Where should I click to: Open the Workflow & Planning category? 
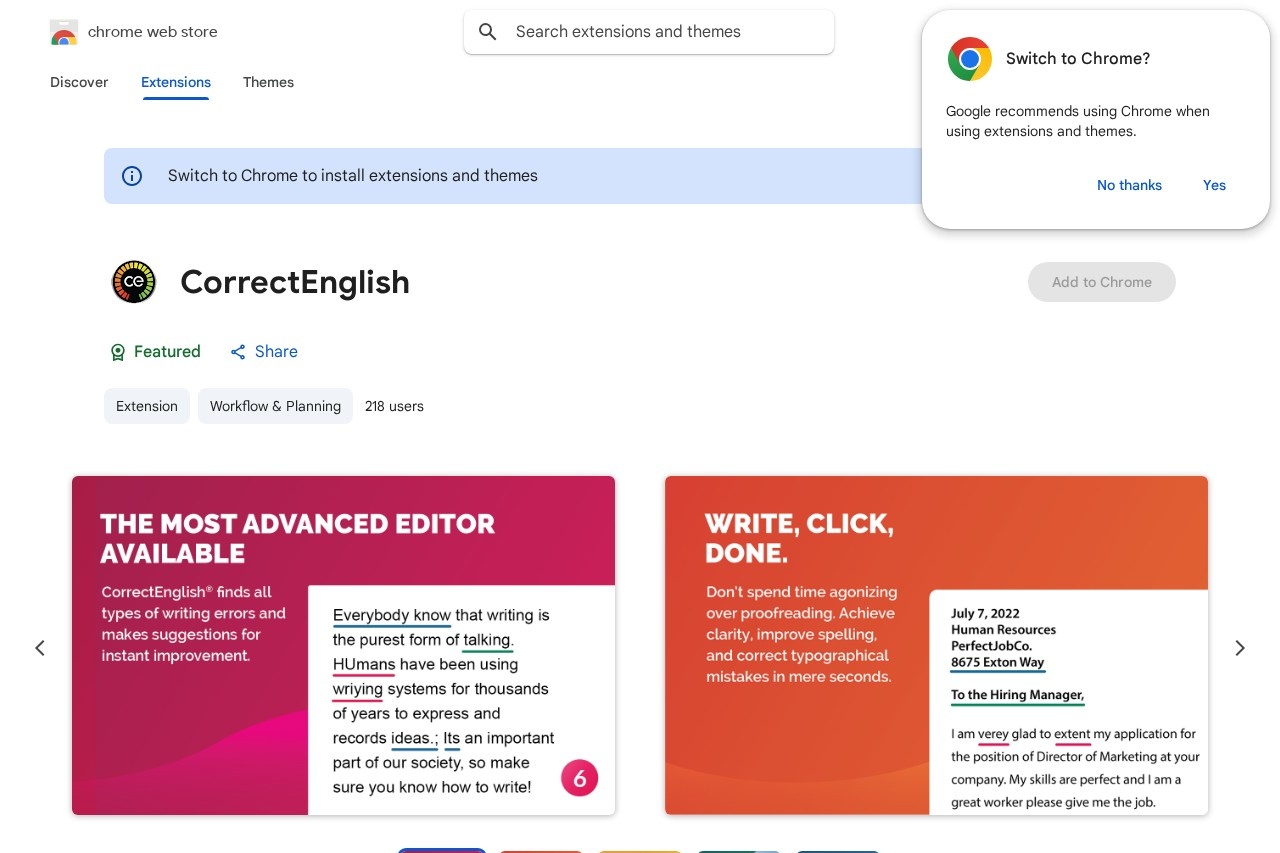pyautogui.click(x=275, y=406)
